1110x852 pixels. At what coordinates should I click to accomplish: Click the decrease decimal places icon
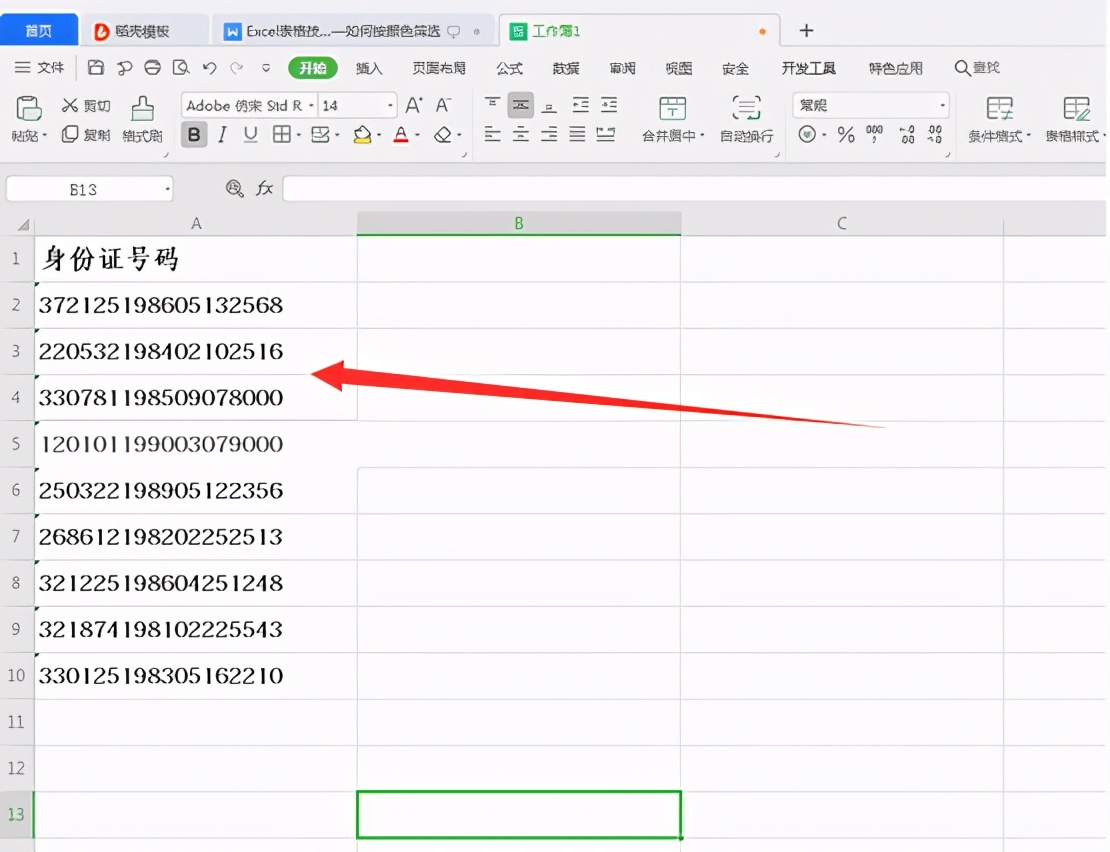point(935,134)
